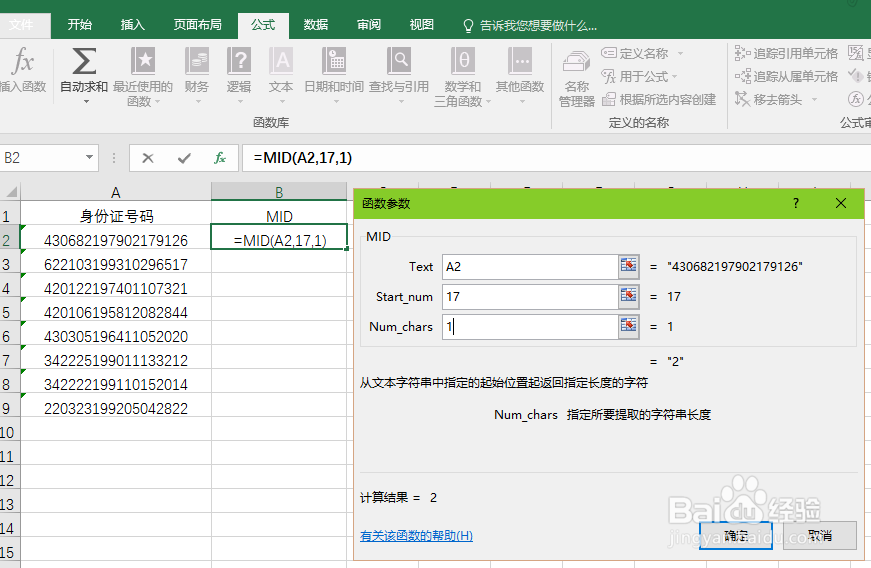Click Create from Selection (根据所选内容创建)

point(659,99)
